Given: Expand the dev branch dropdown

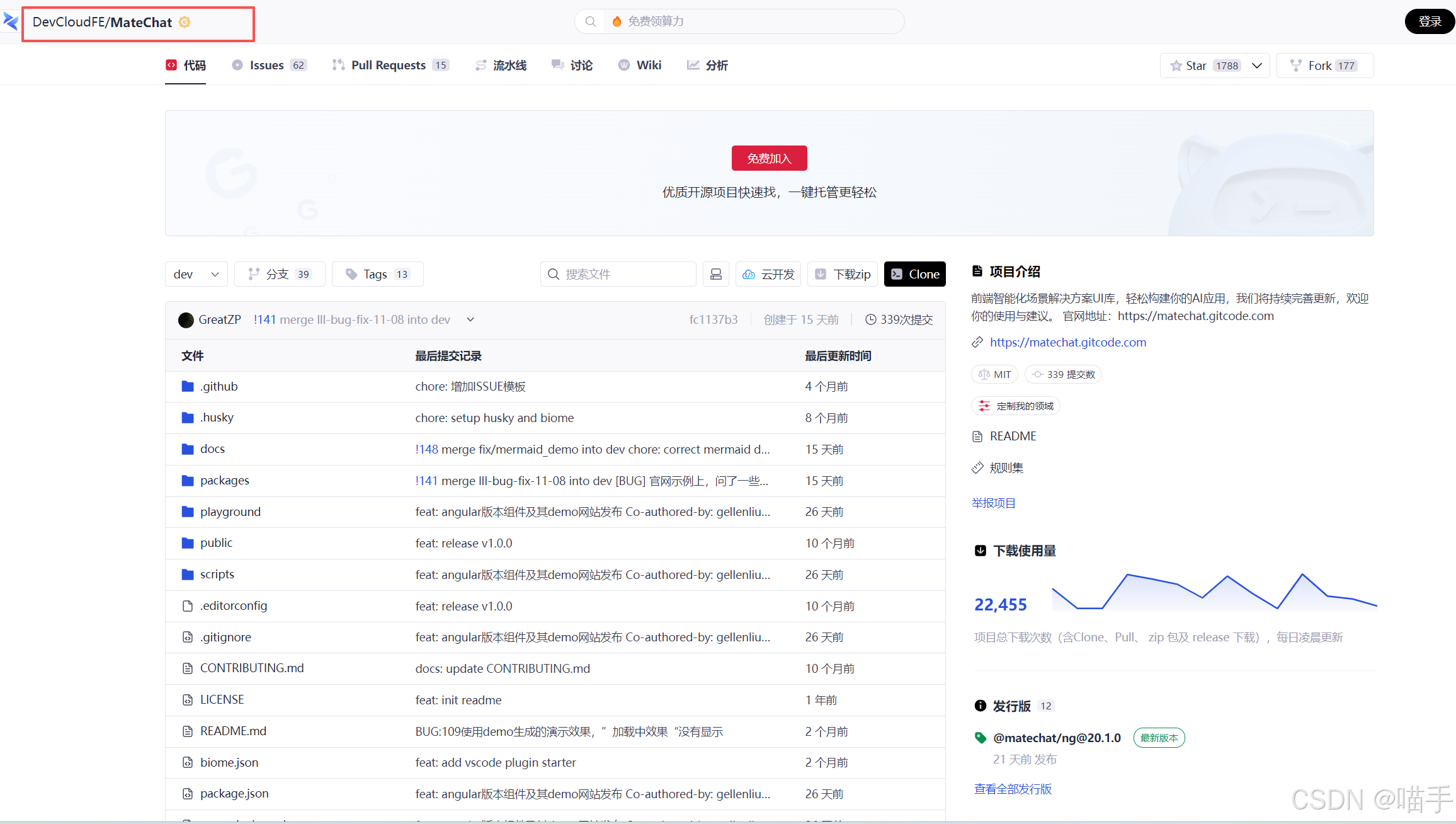Looking at the screenshot, I should point(196,274).
